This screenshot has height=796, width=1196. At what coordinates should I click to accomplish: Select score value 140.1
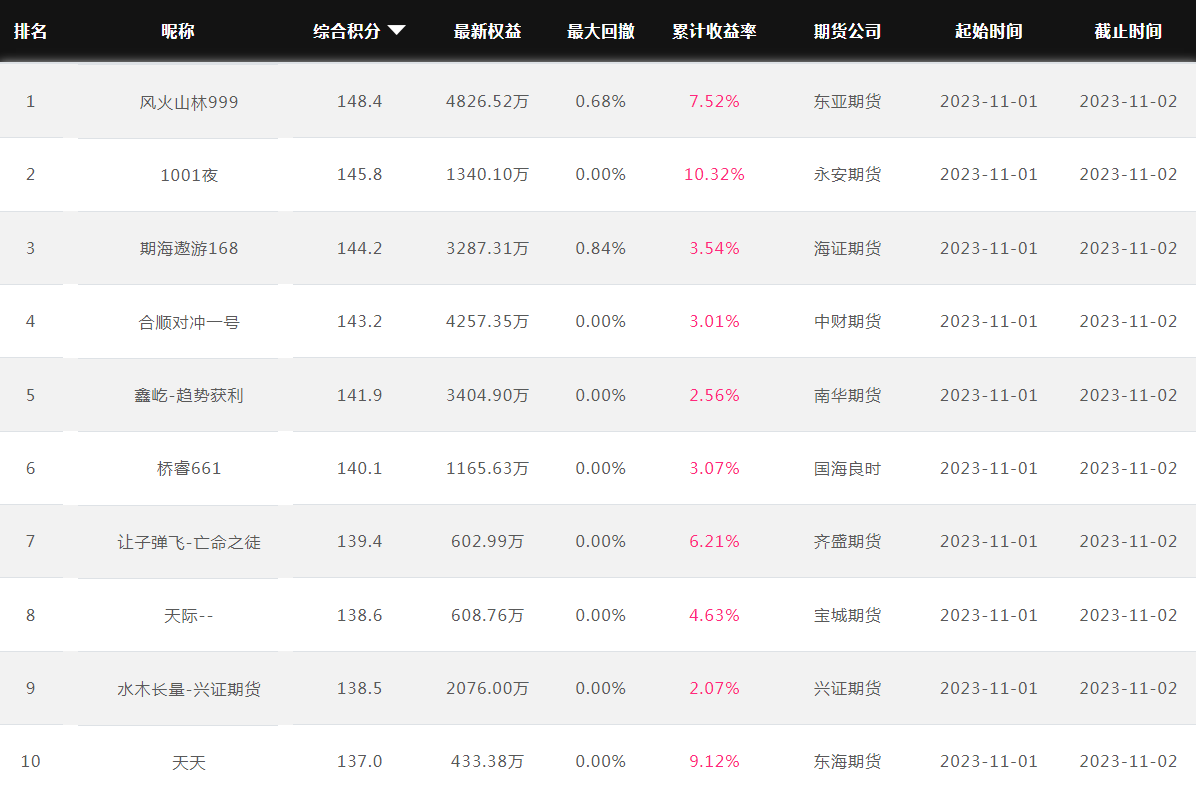pos(359,468)
